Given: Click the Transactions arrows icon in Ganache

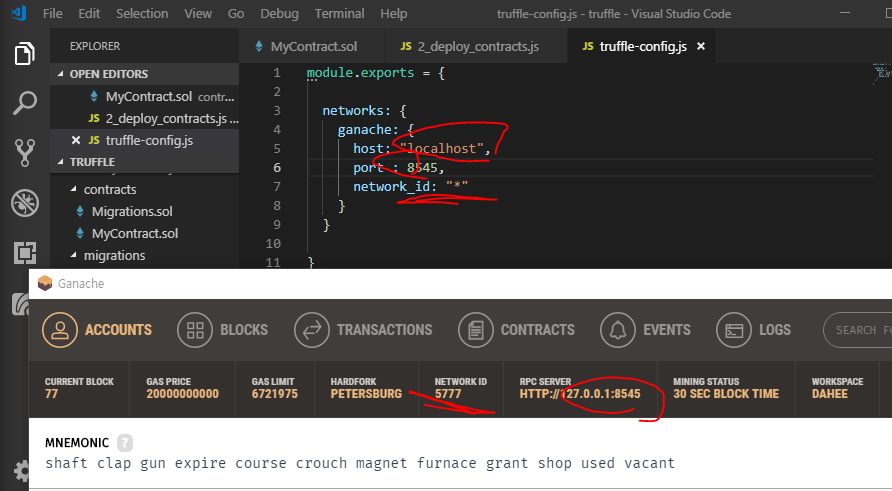Looking at the screenshot, I should (312, 330).
